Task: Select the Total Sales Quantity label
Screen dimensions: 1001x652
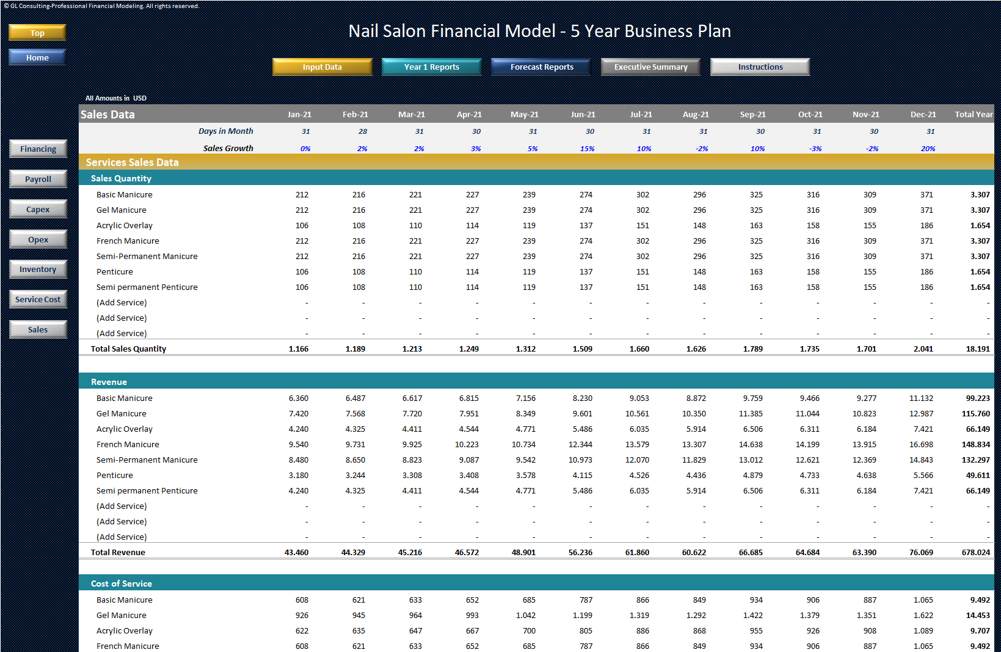Action: (x=128, y=349)
